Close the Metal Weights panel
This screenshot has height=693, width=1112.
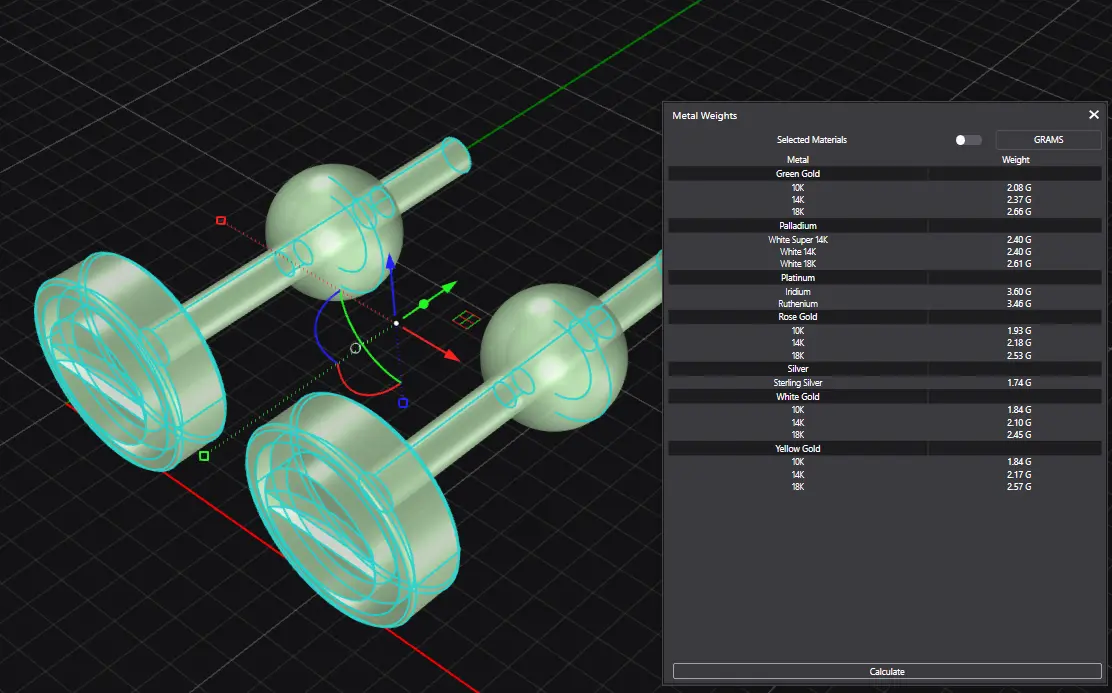tap(1094, 114)
